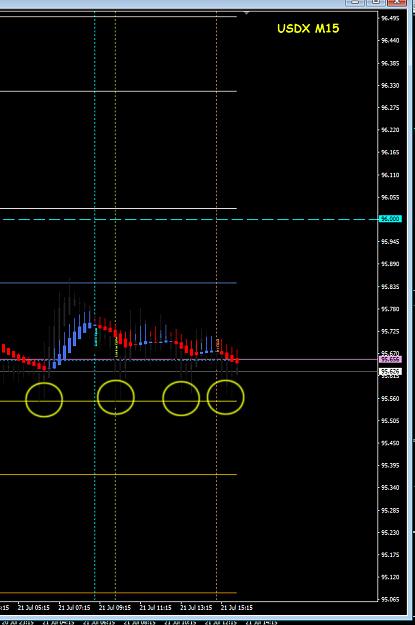Click price scale value 96.385
The width and height of the screenshot is (415, 625).
(x=390, y=63)
